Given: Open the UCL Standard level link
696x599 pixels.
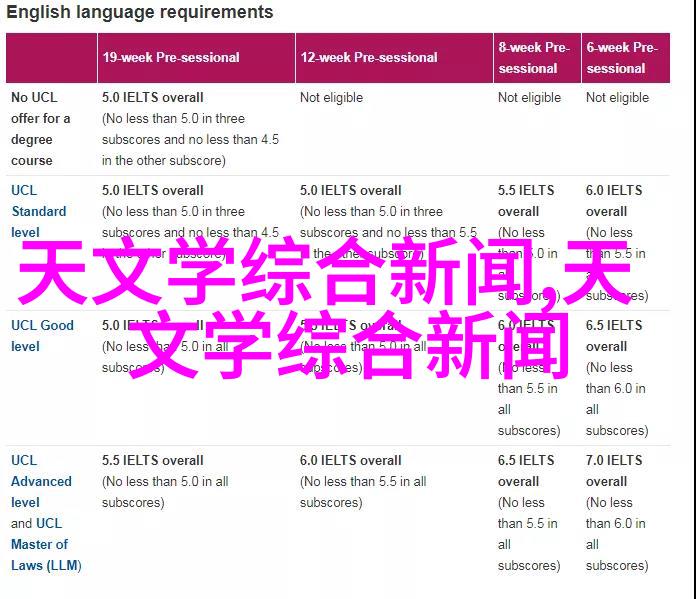Looking at the screenshot, I should click(x=39, y=211).
